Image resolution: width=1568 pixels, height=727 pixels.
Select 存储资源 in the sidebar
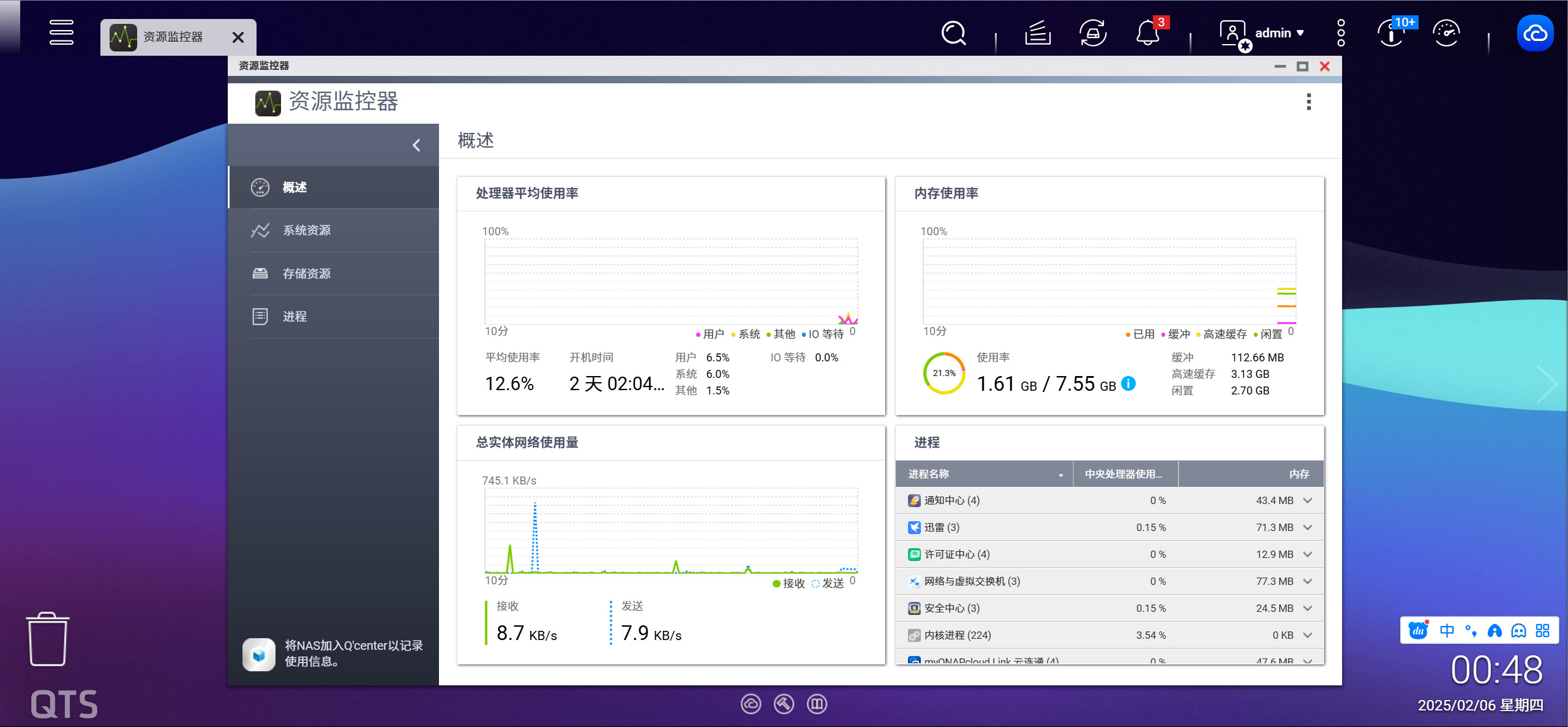click(x=306, y=273)
